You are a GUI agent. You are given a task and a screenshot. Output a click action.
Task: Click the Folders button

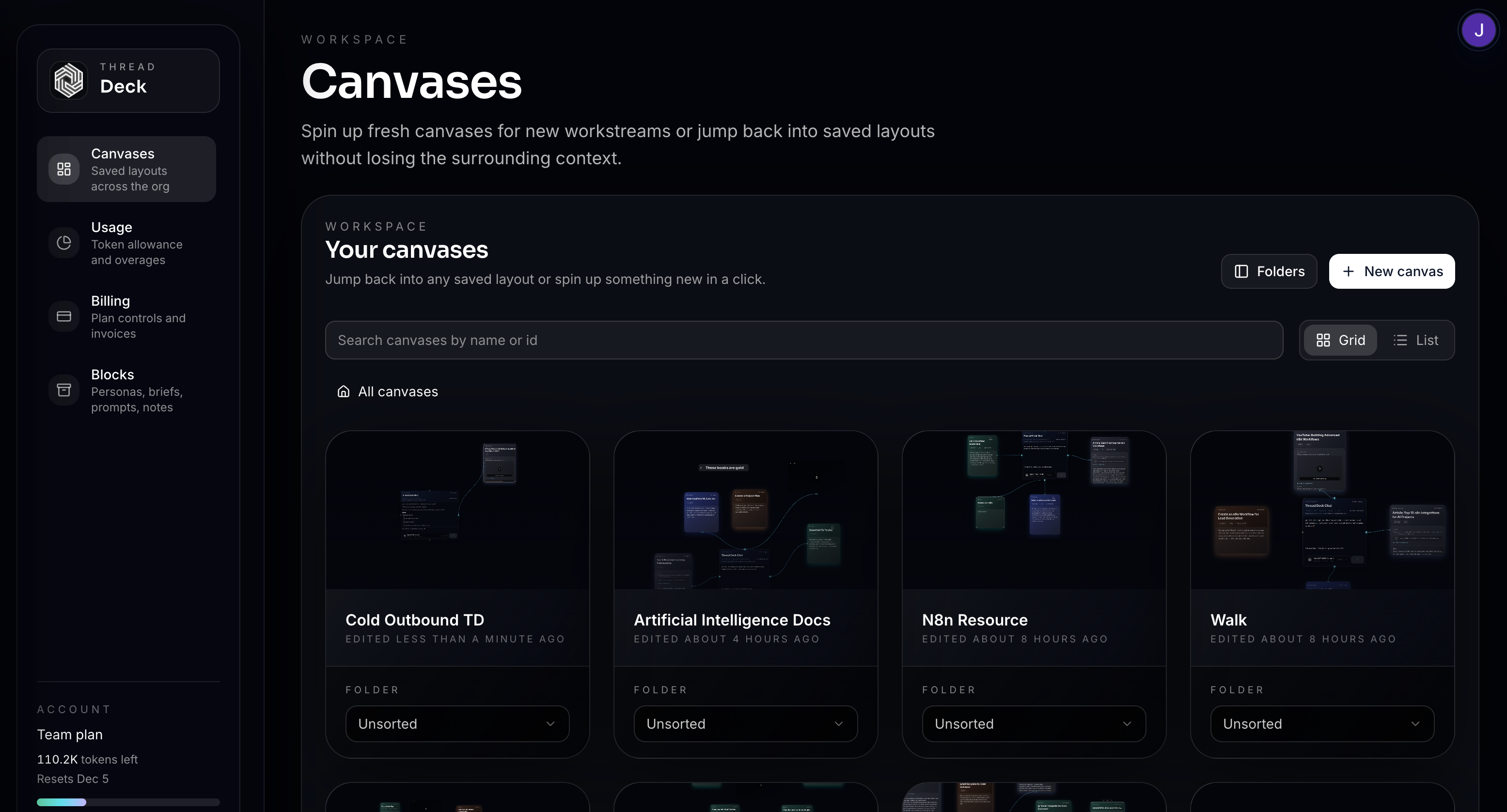point(1269,271)
